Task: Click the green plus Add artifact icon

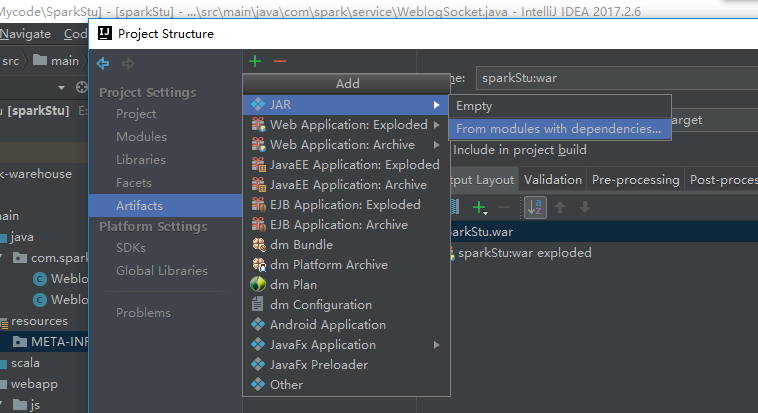Action: tap(255, 61)
